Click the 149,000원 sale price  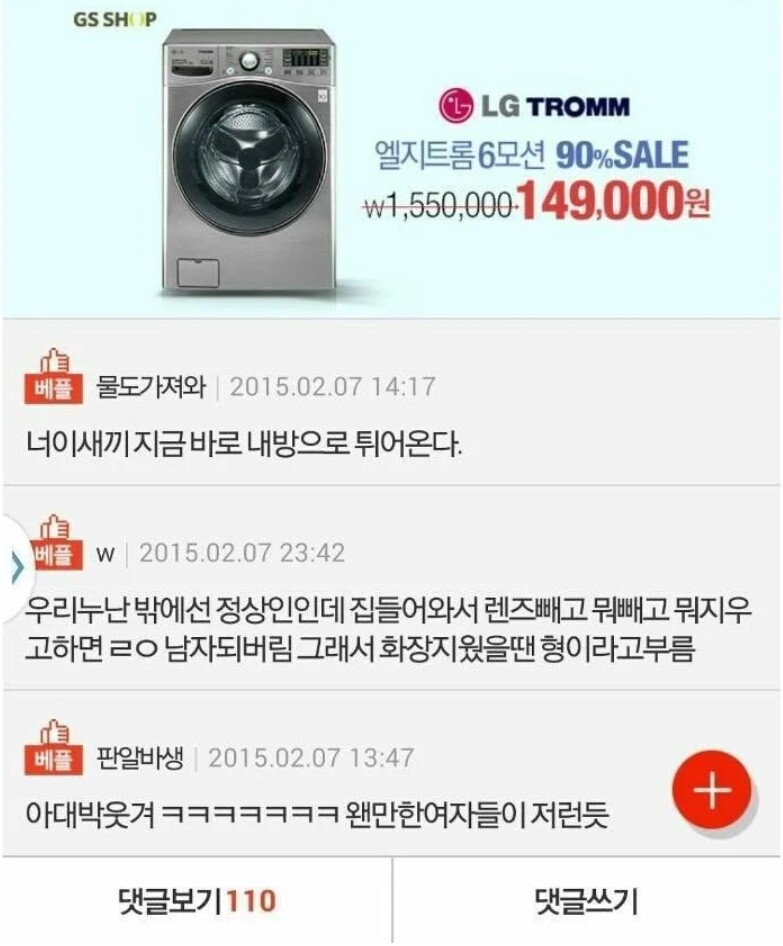(x=613, y=202)
